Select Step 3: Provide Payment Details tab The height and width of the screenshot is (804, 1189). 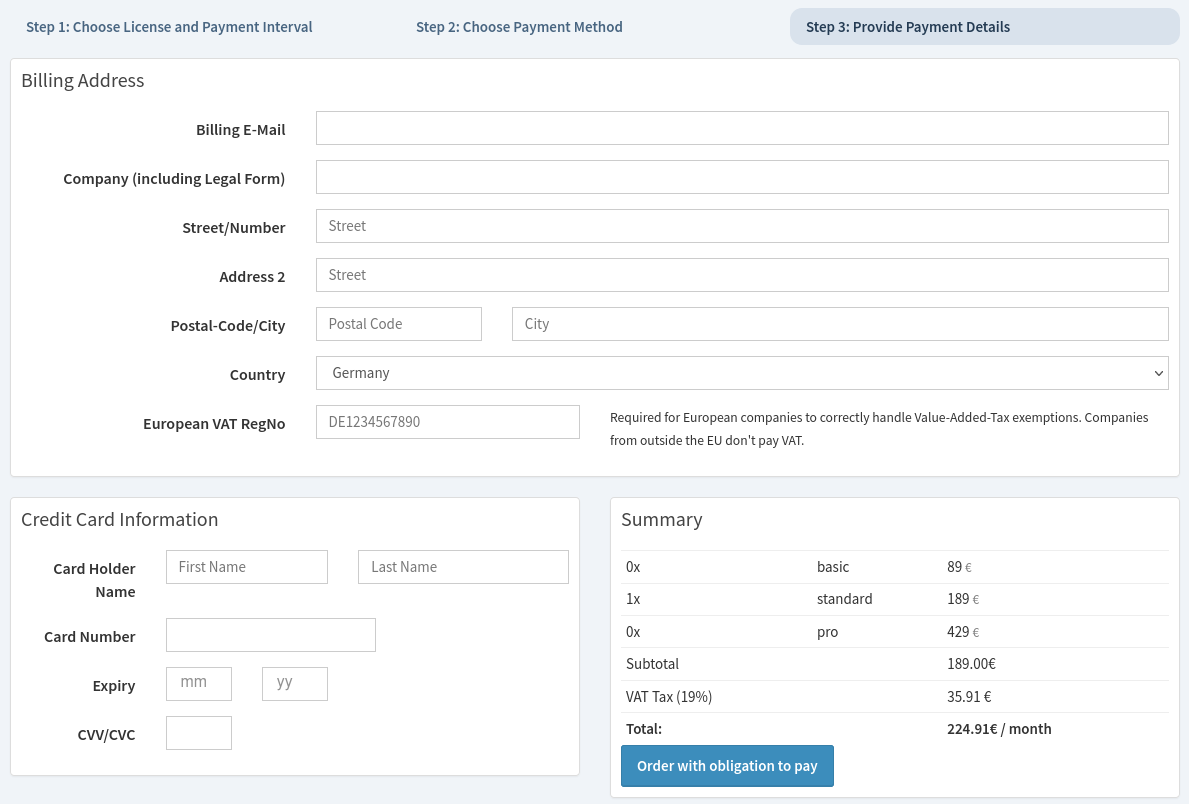[984, 27]
